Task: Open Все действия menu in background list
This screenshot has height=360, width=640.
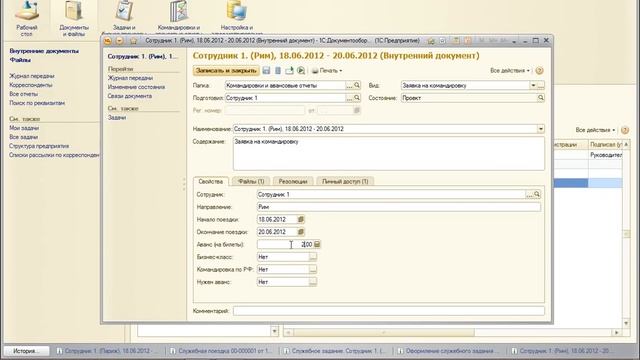Action: pyautogui.click(x=595, y=130)
